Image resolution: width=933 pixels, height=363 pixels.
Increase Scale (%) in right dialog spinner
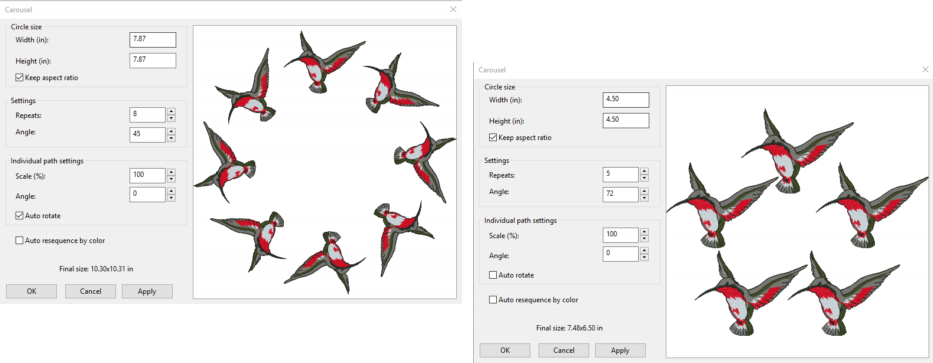(x=644, y=231)
